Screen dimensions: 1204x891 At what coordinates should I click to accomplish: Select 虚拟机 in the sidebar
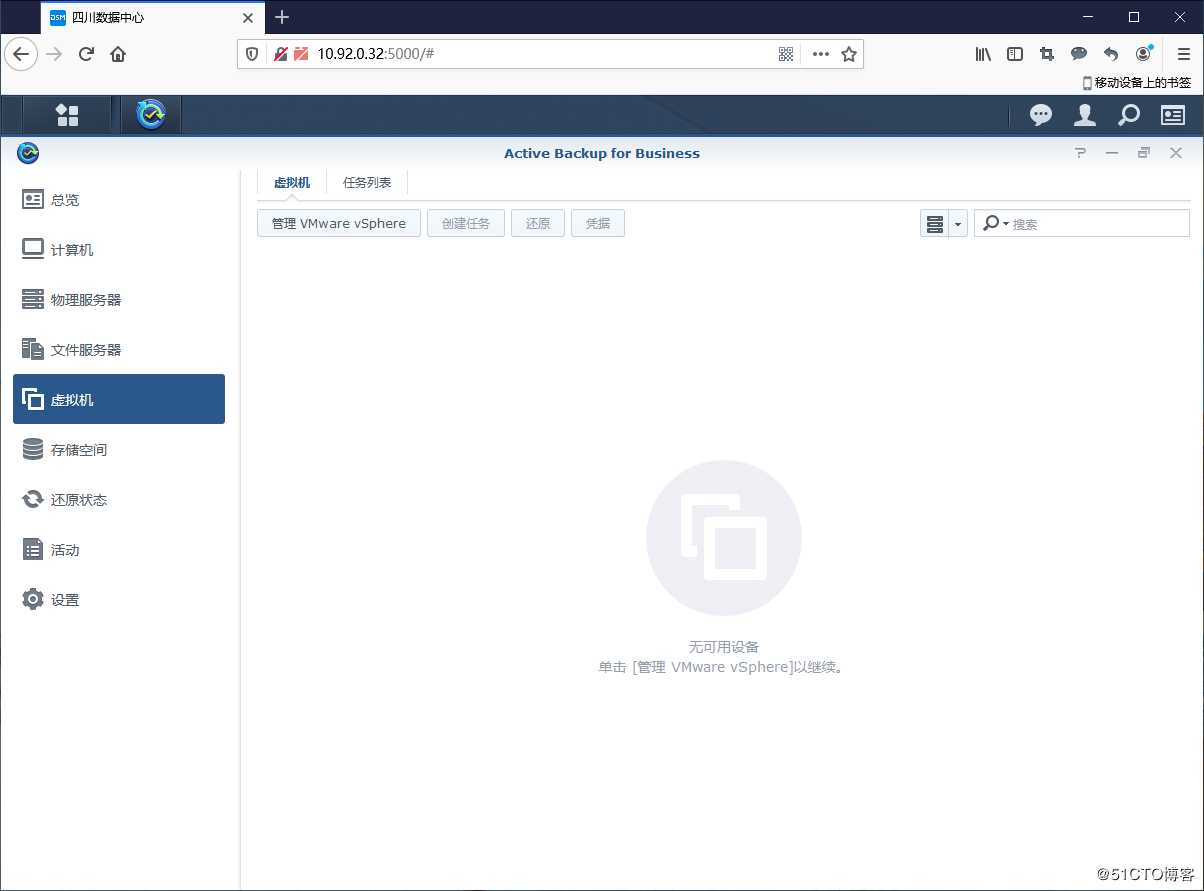119,399
